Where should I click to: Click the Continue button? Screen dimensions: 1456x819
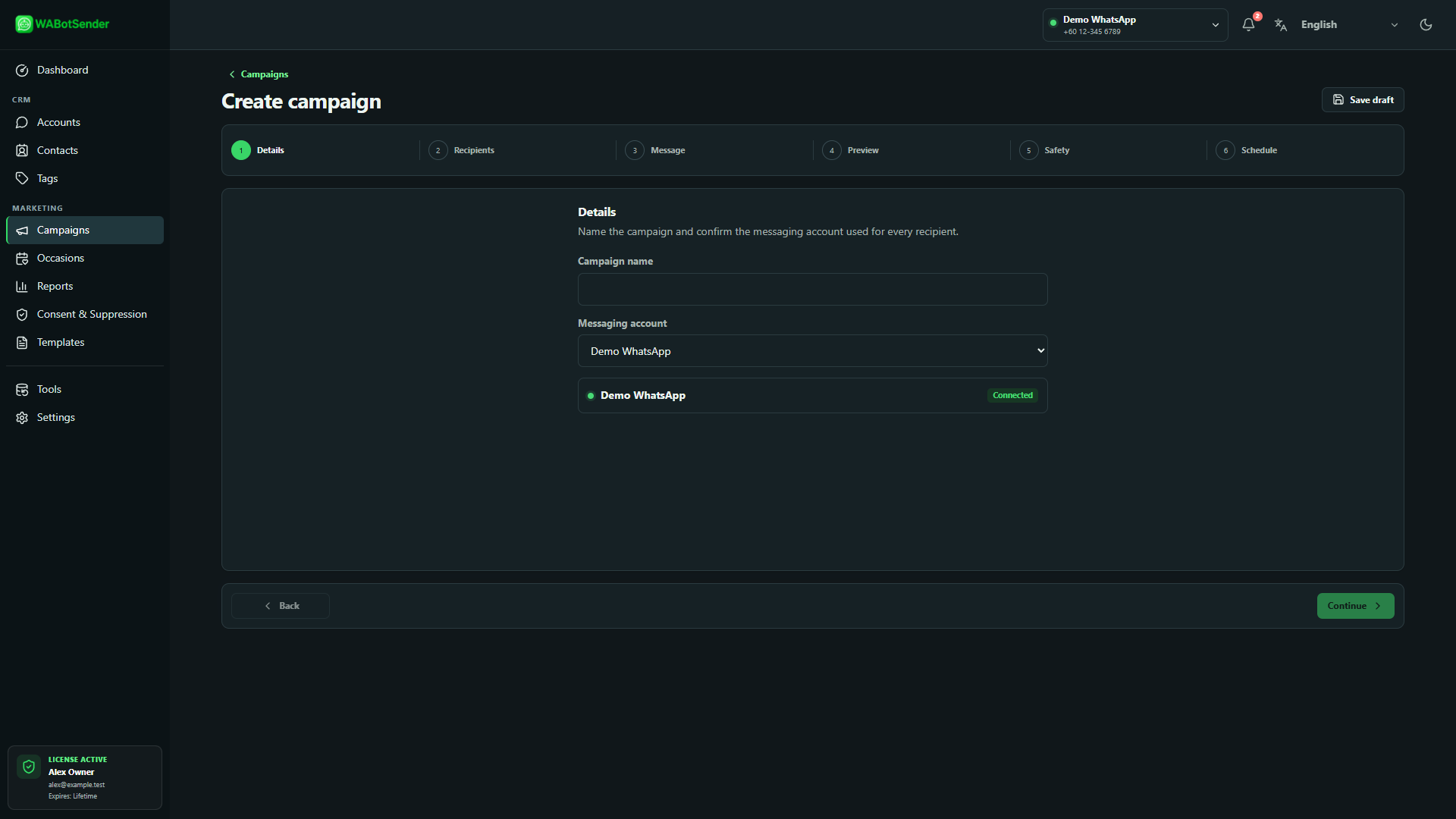pos(1355,606)
